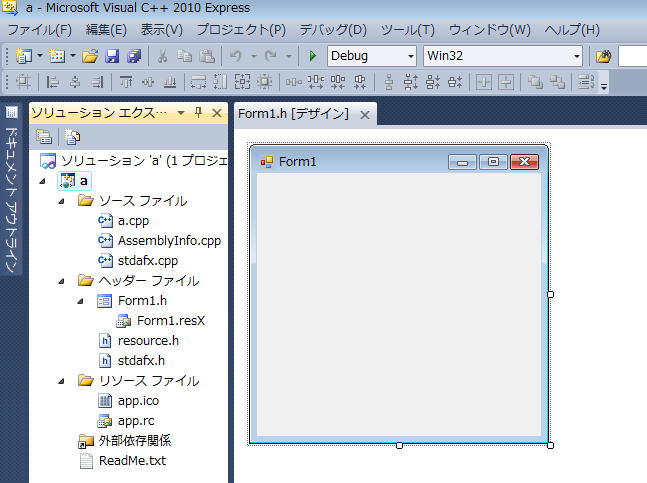
Task: Select AssemblyInfo.cpp in the solution tree
Action: (x=168, y=241)
